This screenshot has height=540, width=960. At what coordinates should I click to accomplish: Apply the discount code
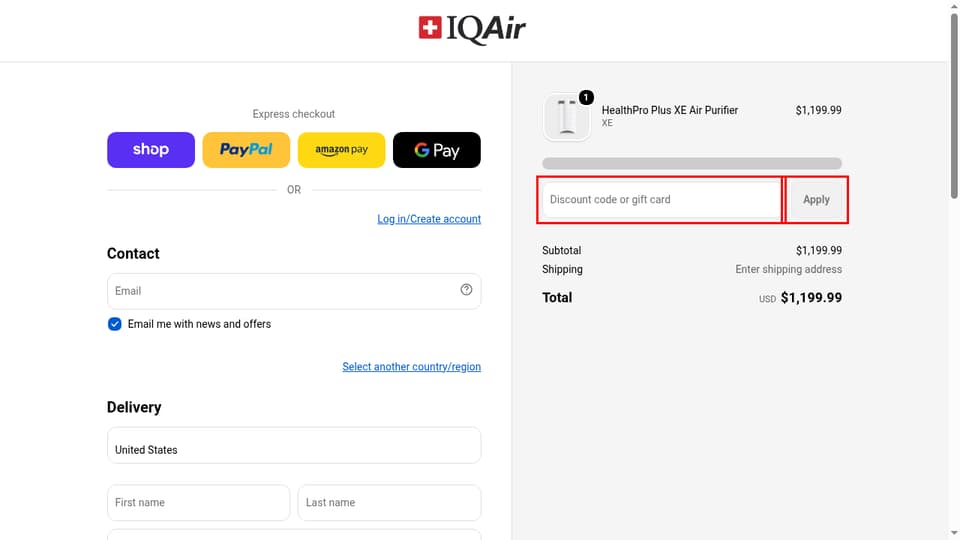pyautogui.click(x=816, y=200)
